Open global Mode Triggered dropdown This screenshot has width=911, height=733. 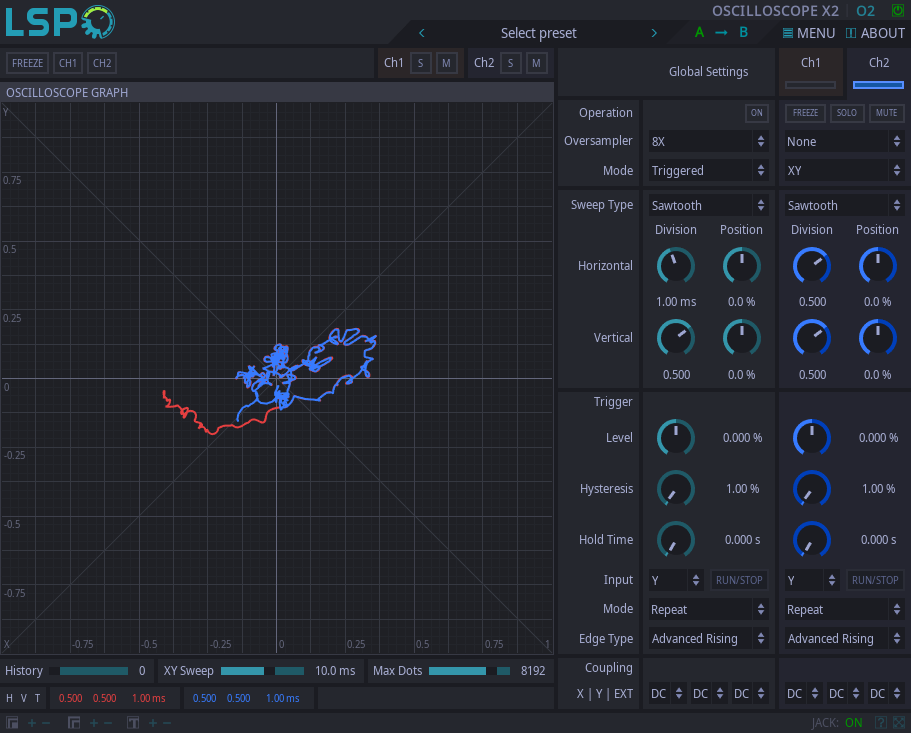708,170
